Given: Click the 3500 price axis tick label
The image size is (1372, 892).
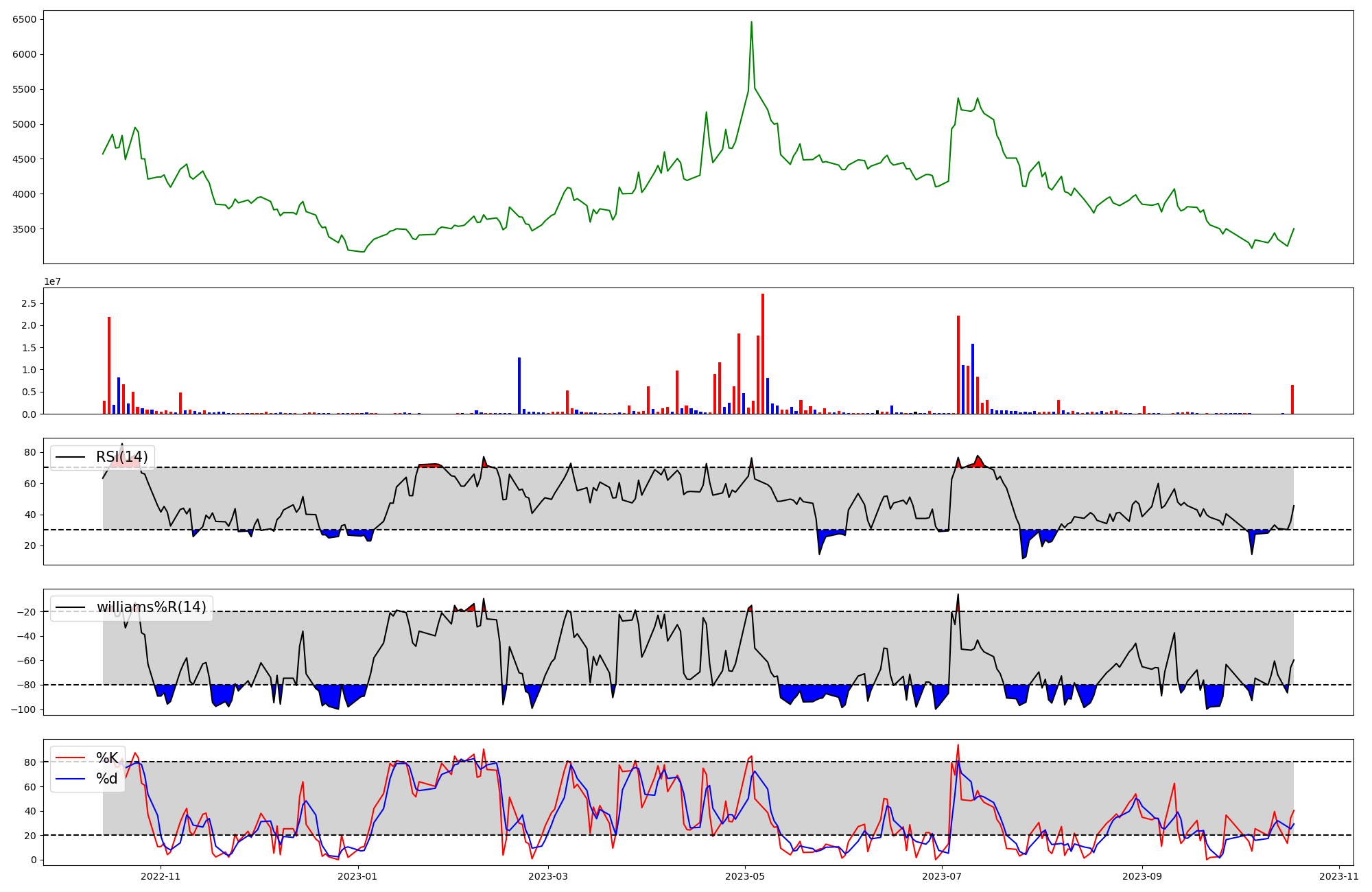Looking at the screenshot, I should 25,229.
